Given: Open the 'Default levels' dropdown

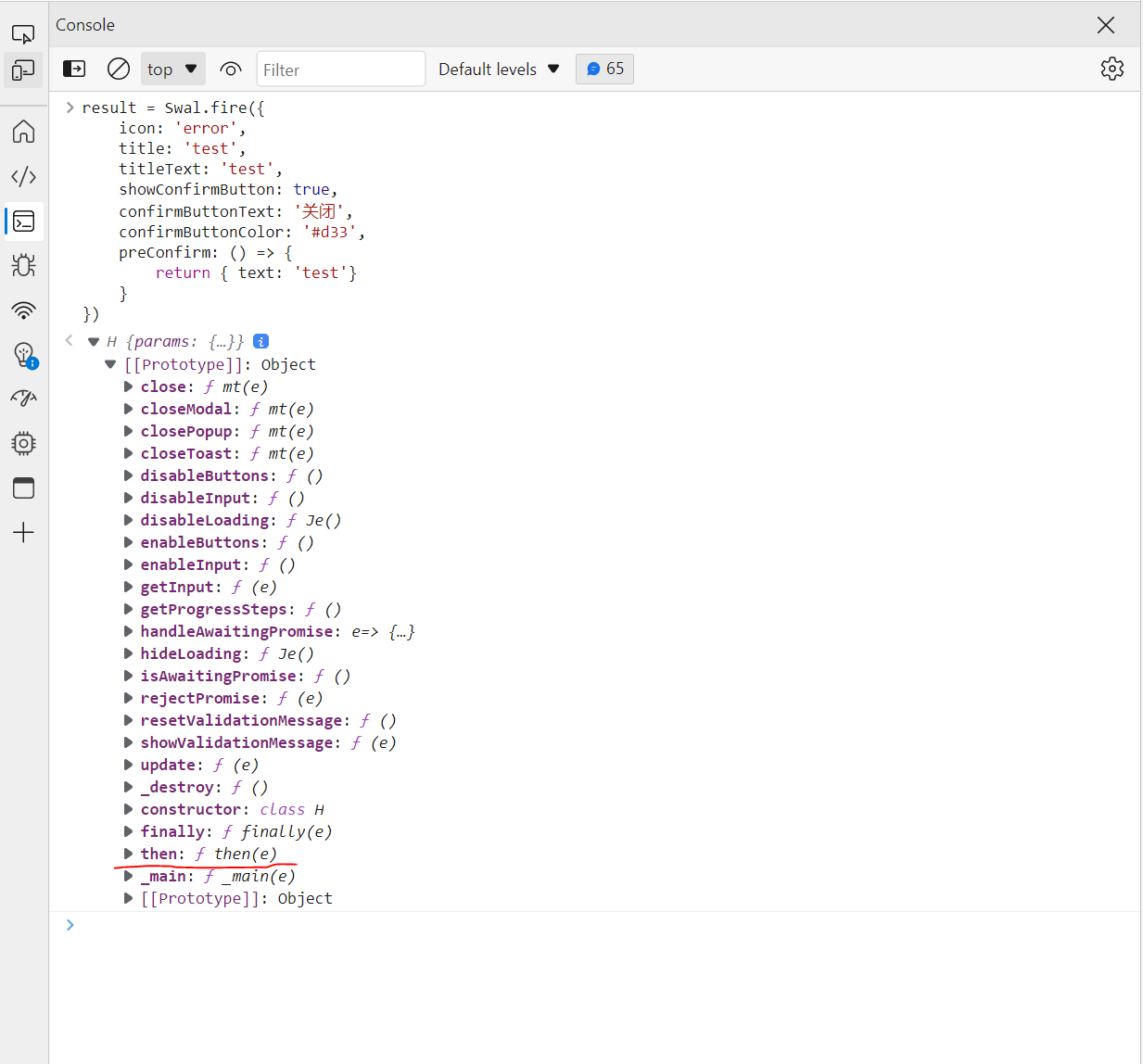Looking at the screenshot, I should point(499,69).
